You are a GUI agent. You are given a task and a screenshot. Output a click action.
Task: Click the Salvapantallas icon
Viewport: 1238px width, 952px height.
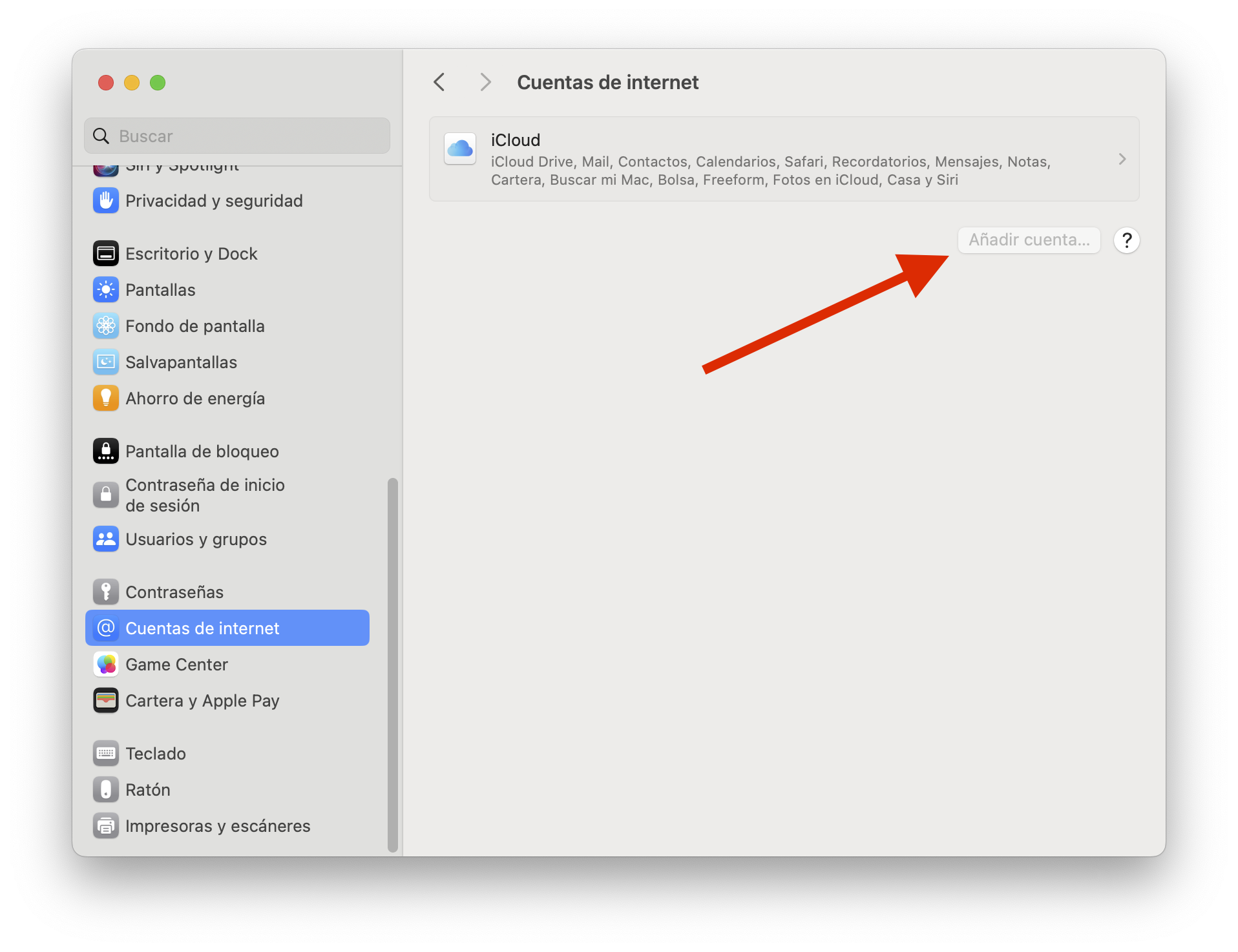(106, 362)
